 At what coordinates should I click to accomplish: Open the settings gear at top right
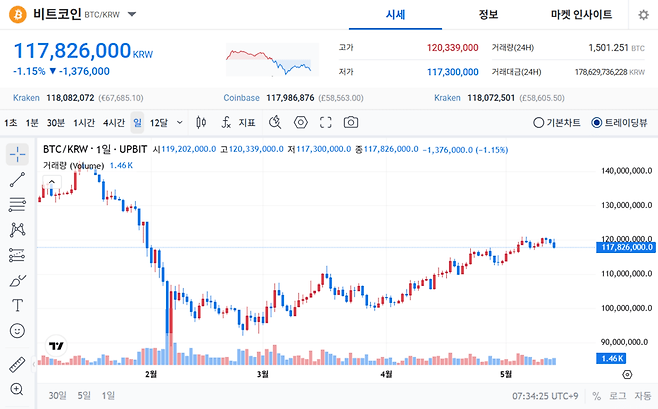[643, 15]
